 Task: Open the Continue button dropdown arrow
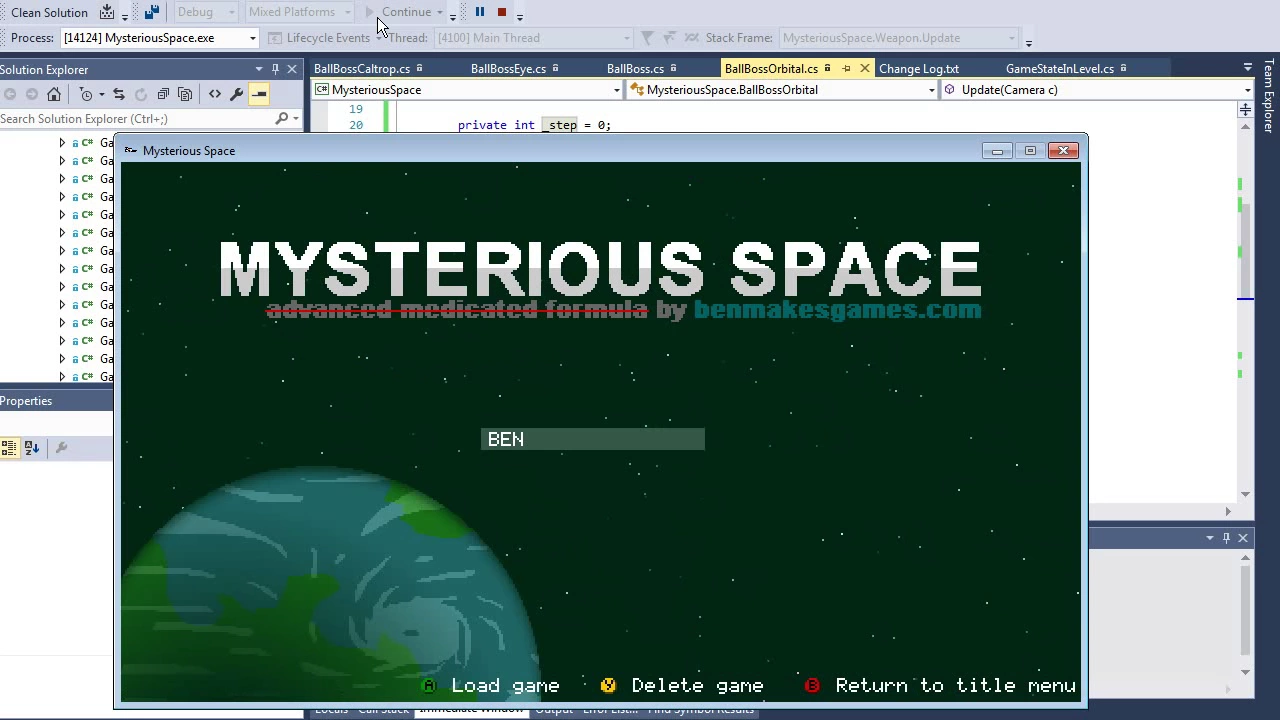coord(439,12)
